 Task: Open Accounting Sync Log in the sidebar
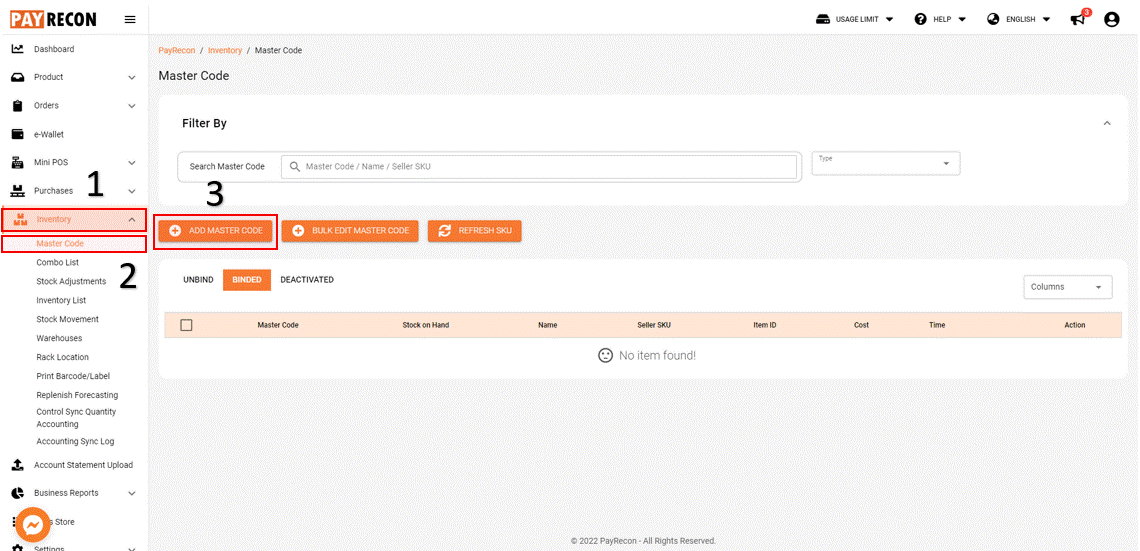75,441
